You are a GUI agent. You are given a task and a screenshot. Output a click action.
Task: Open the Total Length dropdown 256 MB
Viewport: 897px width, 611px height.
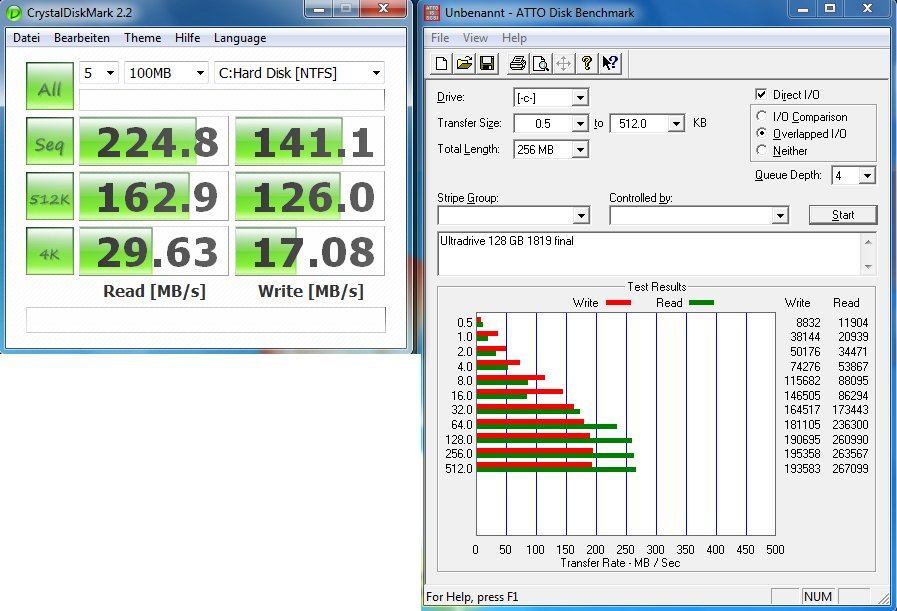pos(580,150)
